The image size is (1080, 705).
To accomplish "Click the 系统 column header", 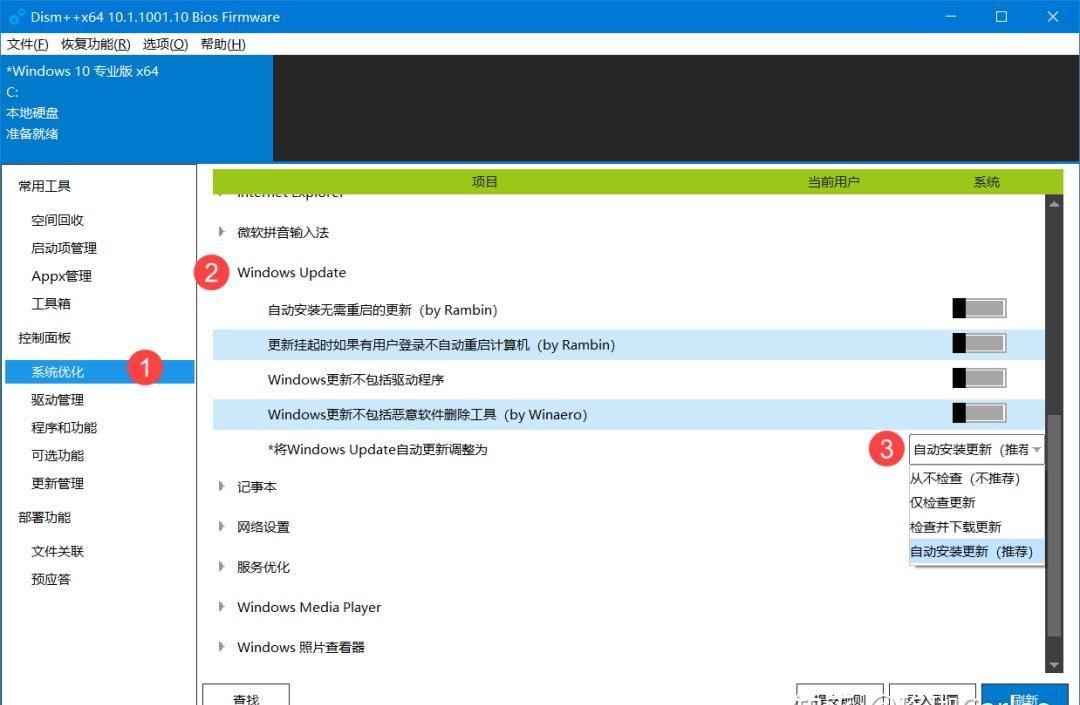I will [x=986, y=182].
